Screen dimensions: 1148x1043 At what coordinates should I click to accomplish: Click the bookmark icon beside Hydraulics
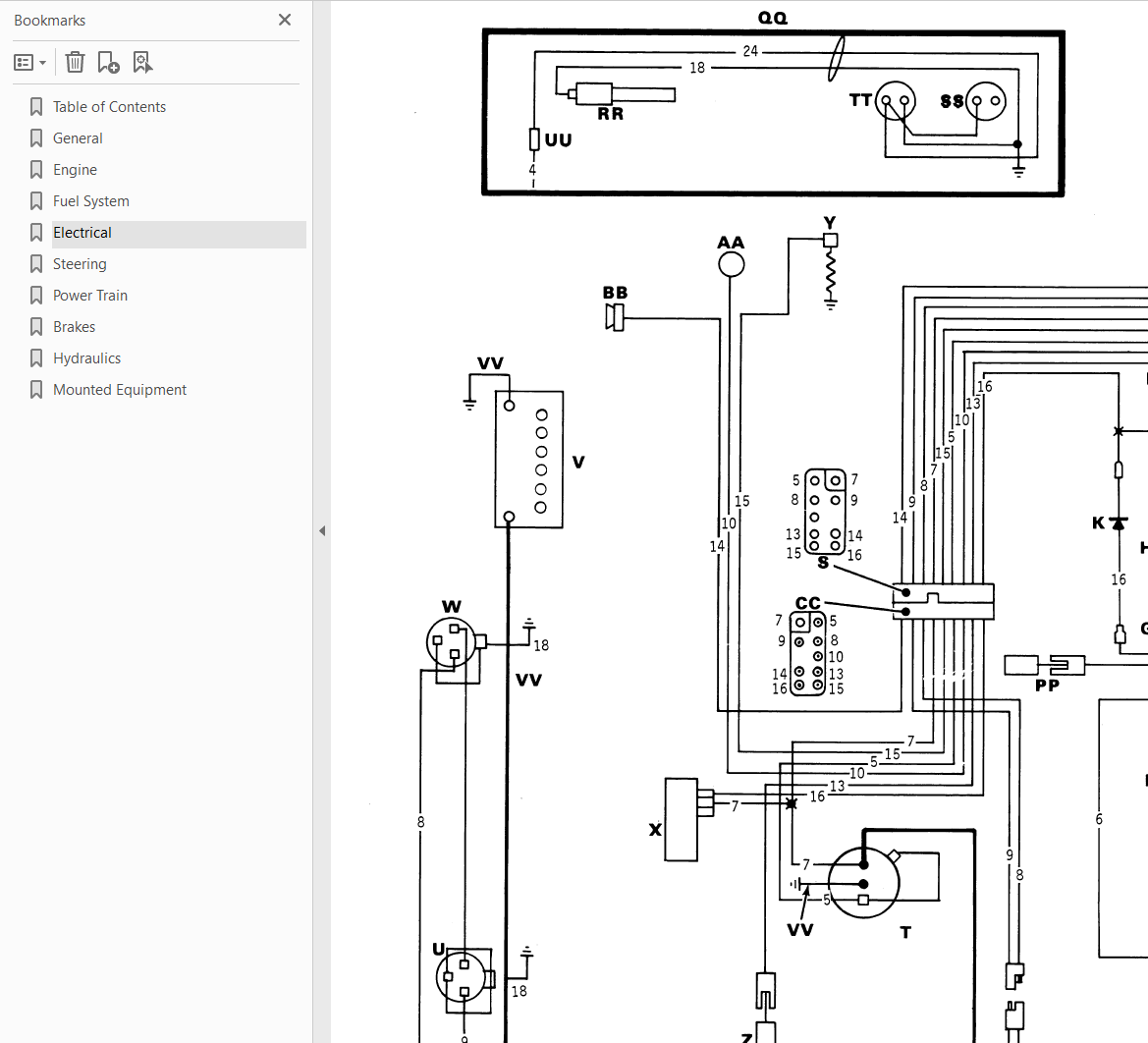36,358
